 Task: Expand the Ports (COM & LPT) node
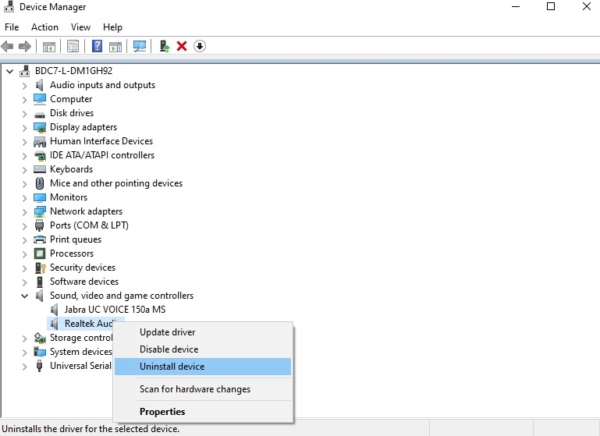pos(24,226)
